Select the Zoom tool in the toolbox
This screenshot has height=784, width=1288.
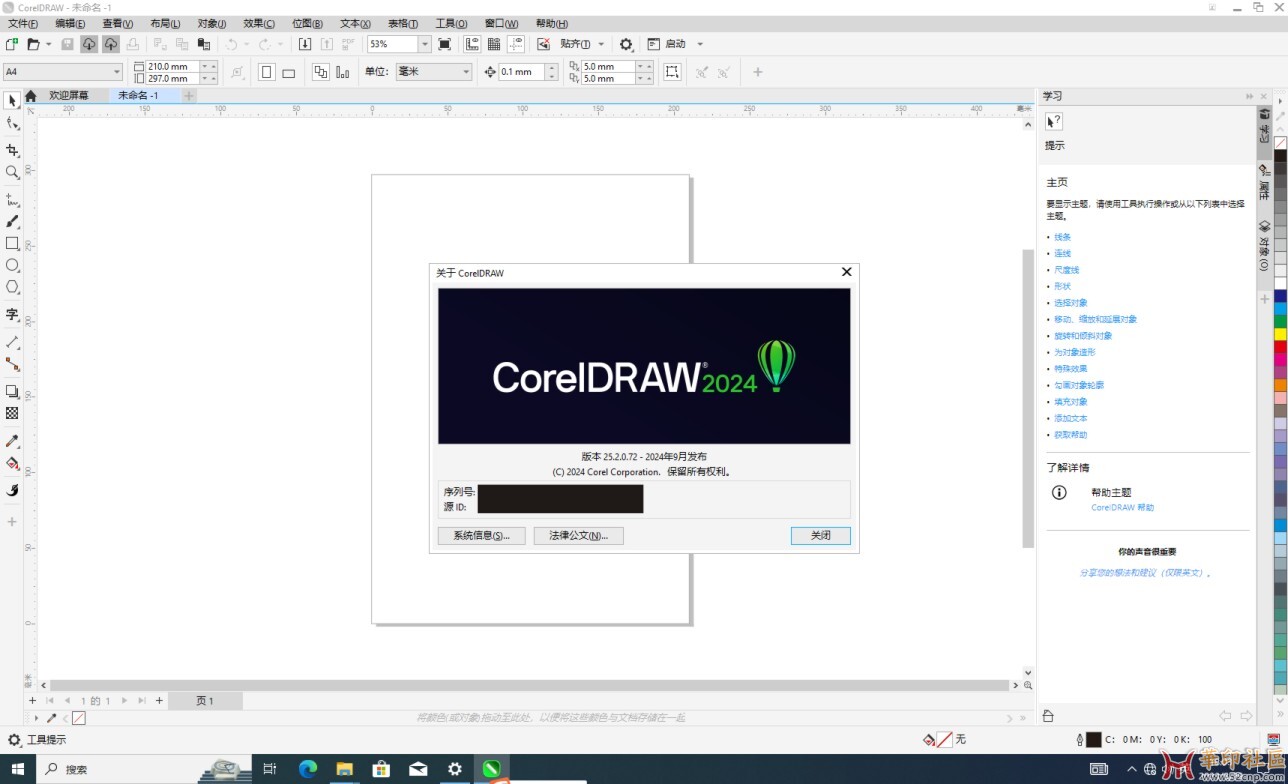point(12,172)
